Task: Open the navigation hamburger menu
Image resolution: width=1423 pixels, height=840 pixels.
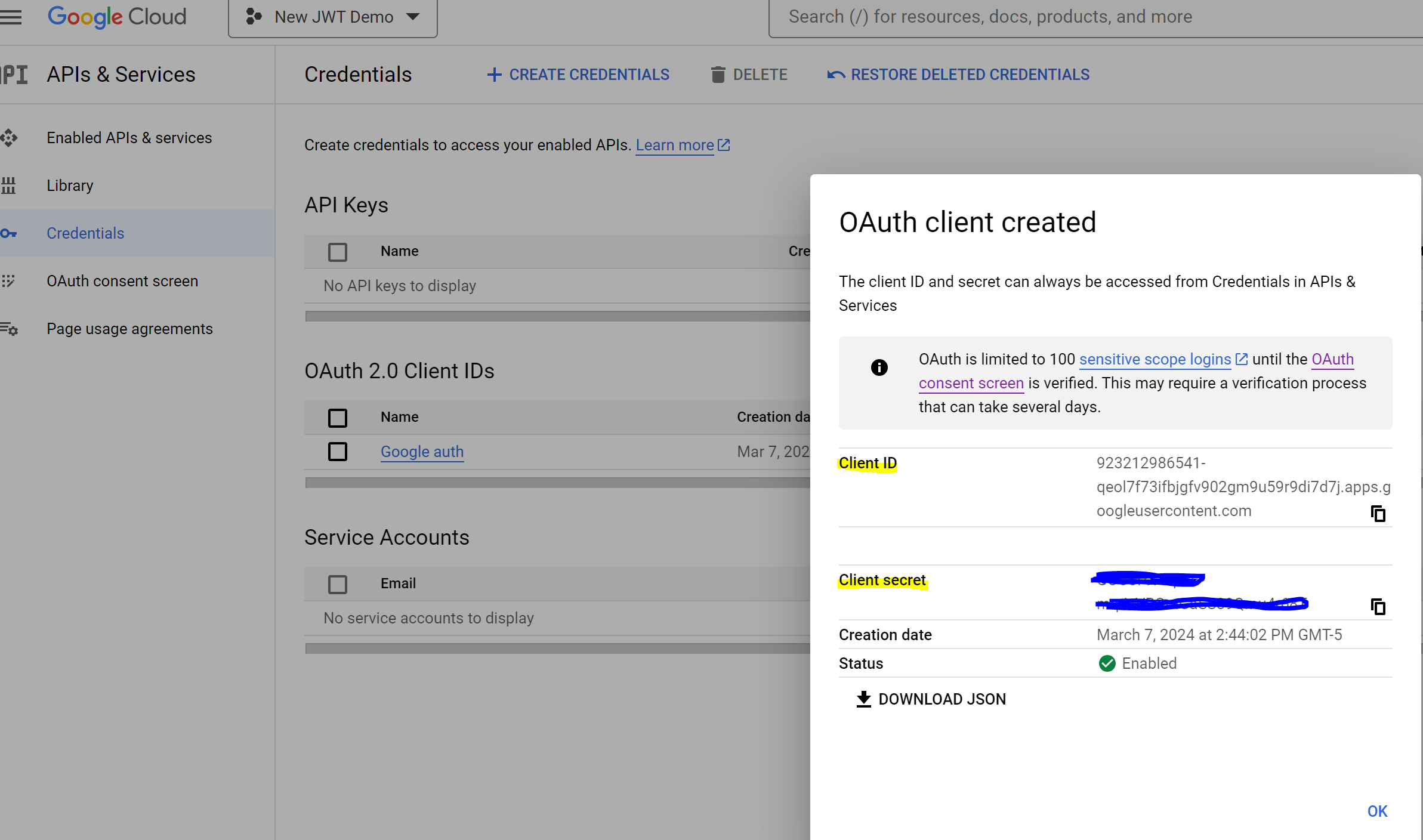Action: pos(11,17)
